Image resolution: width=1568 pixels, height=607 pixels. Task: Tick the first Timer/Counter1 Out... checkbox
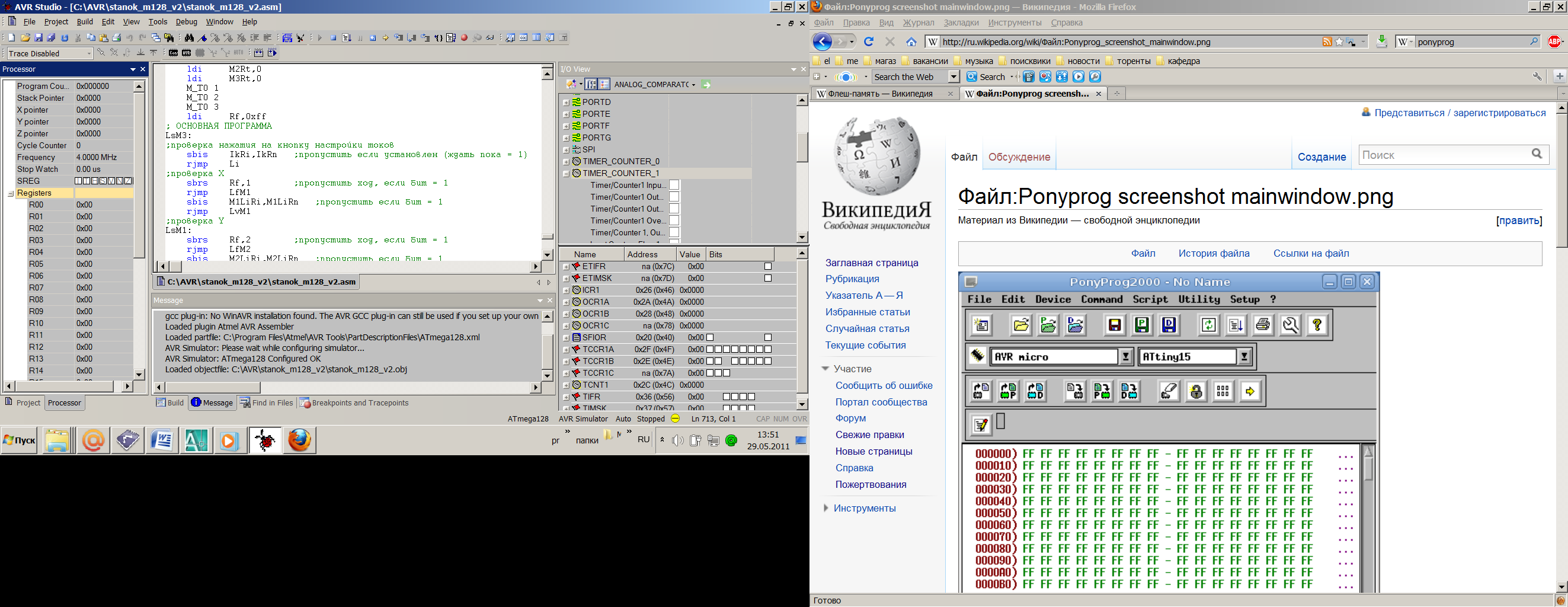pyautogui.click(x=674, y=197)
